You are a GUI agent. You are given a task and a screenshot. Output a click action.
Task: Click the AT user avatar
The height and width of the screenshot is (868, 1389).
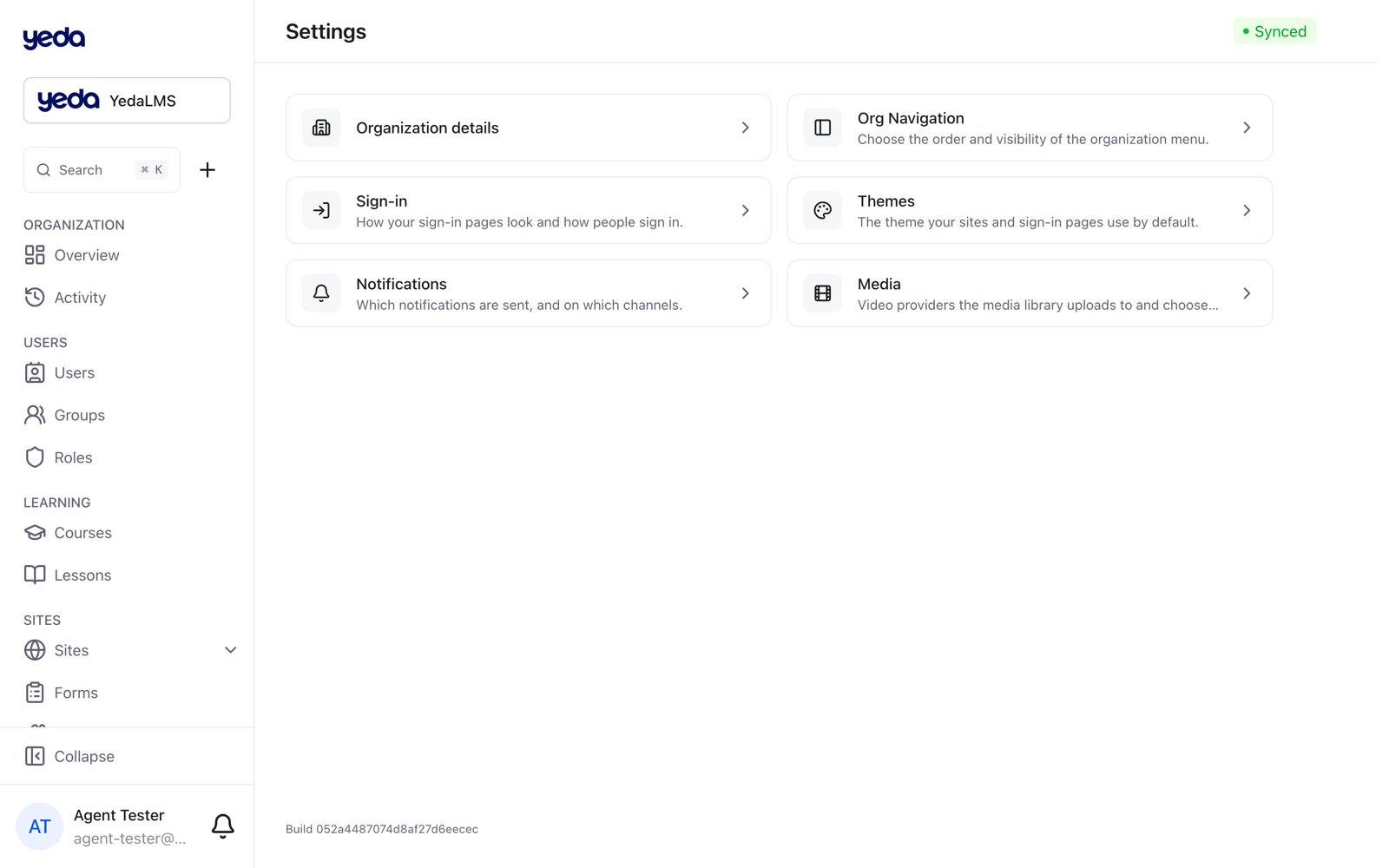coord(40,826)
